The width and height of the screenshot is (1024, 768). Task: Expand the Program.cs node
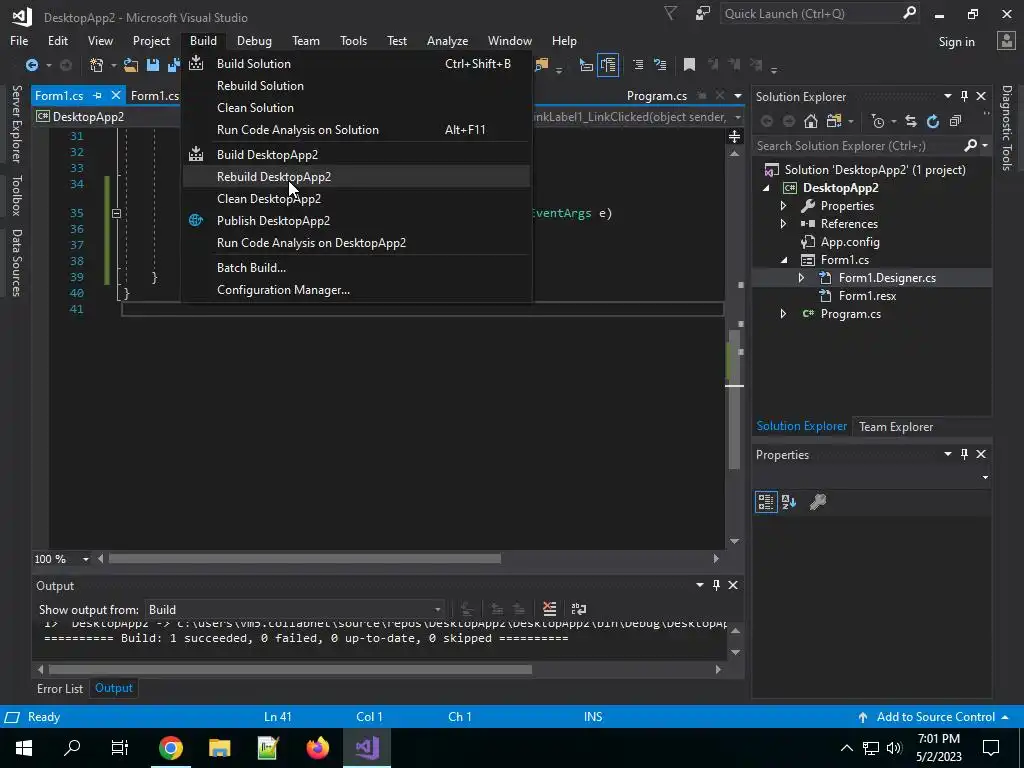click(x=783, y=313)
